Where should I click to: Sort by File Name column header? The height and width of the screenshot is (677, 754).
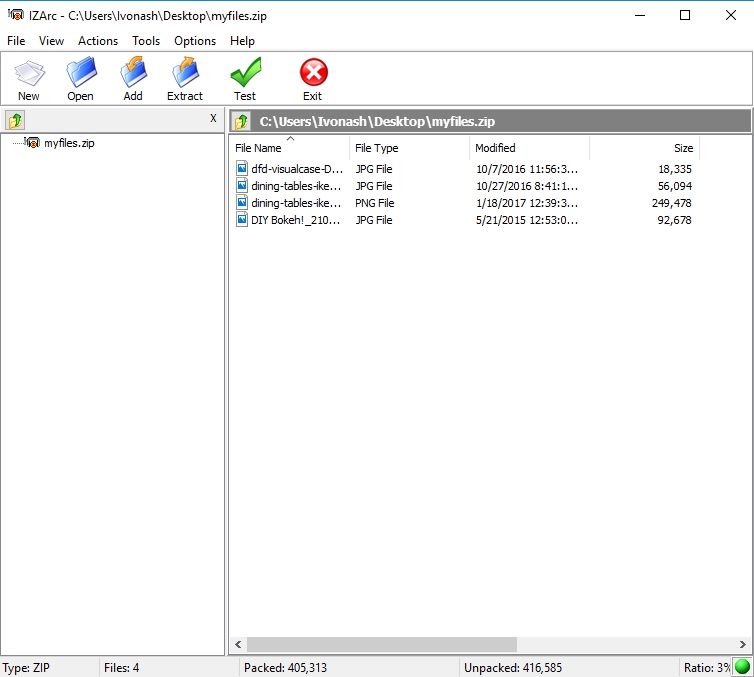point(290,148)
